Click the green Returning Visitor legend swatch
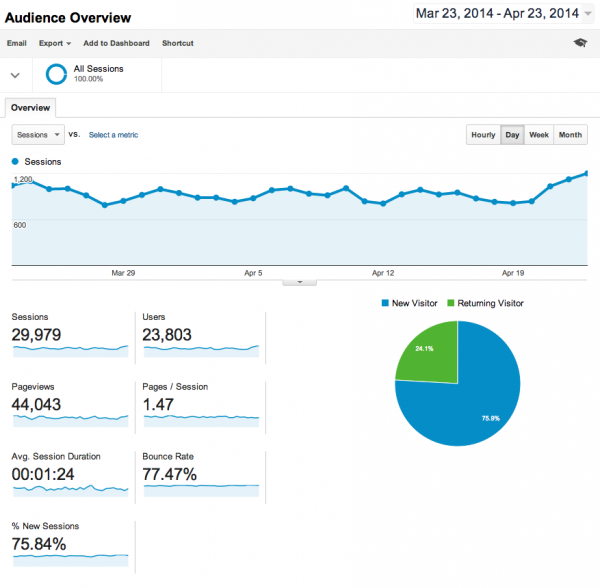This screenshot has height=588, width=600. (x=450, y=303)
